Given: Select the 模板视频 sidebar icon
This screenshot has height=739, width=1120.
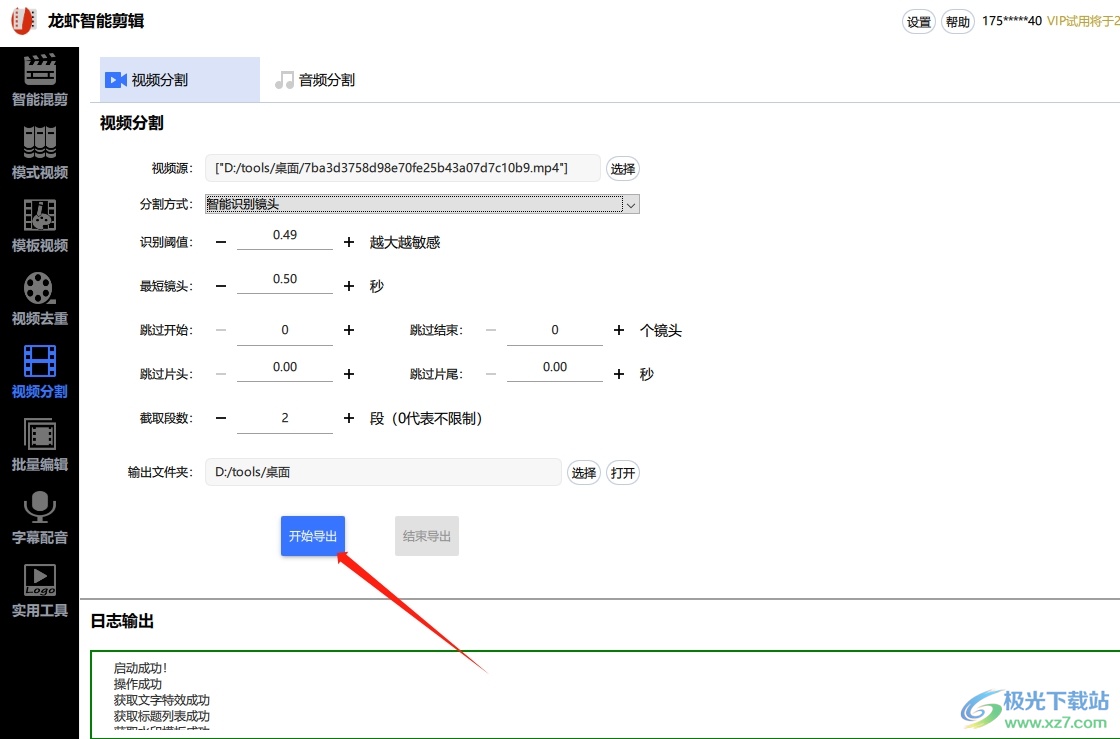Looking at the screenshot, I should [39, 216].
